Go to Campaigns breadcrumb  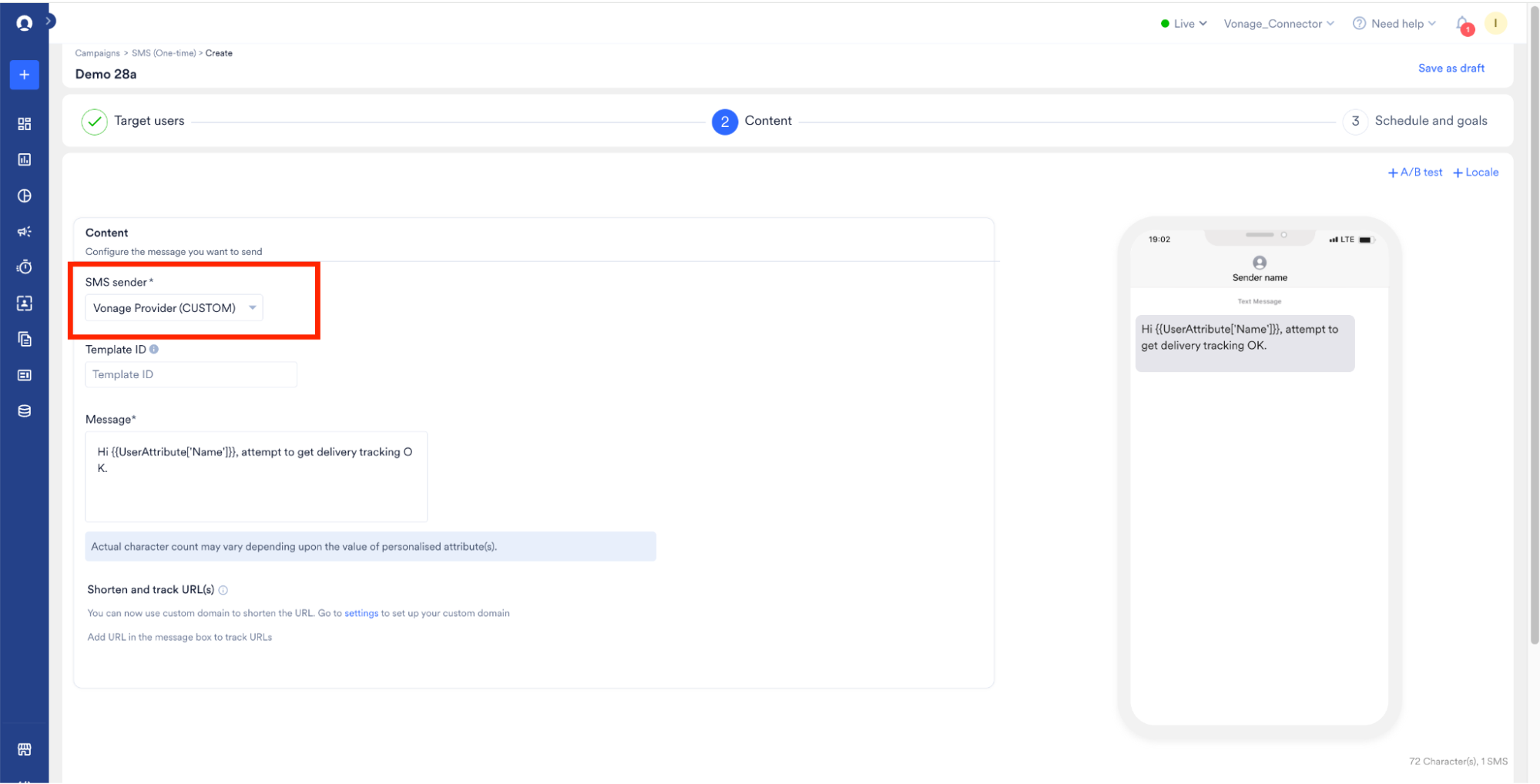(x=97, y=53)
